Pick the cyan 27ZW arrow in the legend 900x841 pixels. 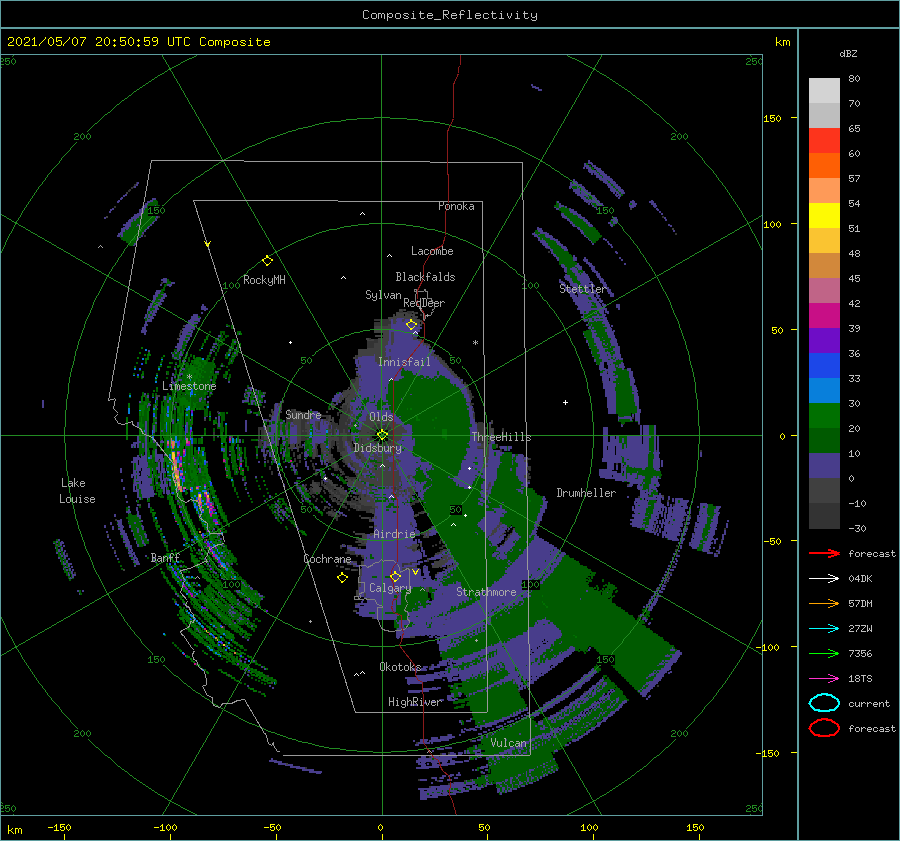(x=824, y=629)
